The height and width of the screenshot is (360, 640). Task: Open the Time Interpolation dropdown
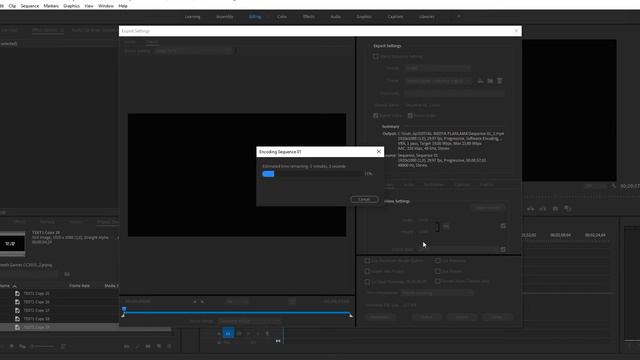[x=437, y=293]
